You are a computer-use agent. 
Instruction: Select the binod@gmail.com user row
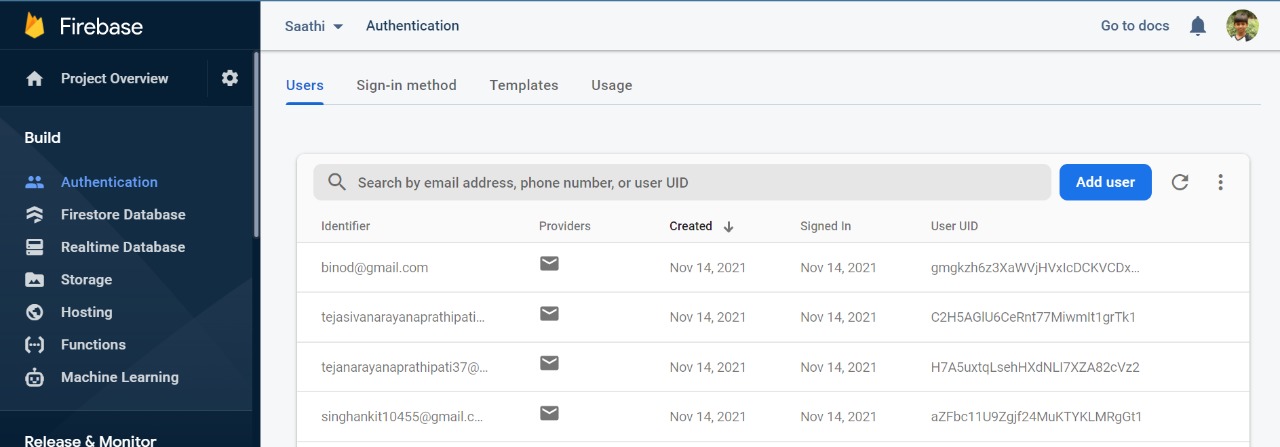coord(374,268)
